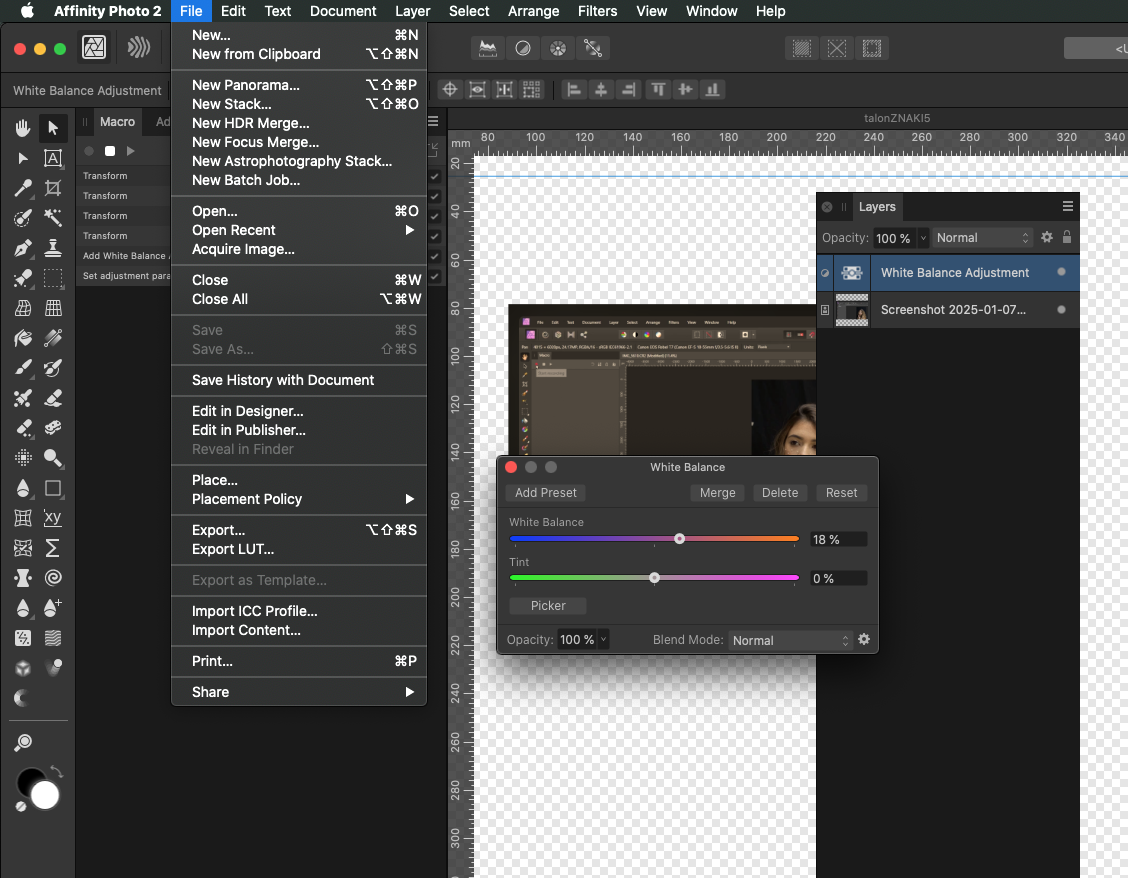Open the Apple menu
The image size is (1128, 878).
(x=27, y=11)
